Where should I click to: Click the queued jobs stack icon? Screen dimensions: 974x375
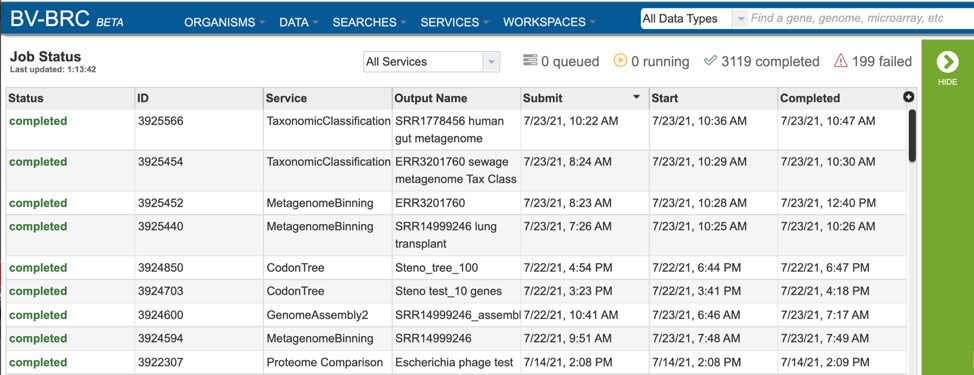pyautogui.click(x=530, y=61)
